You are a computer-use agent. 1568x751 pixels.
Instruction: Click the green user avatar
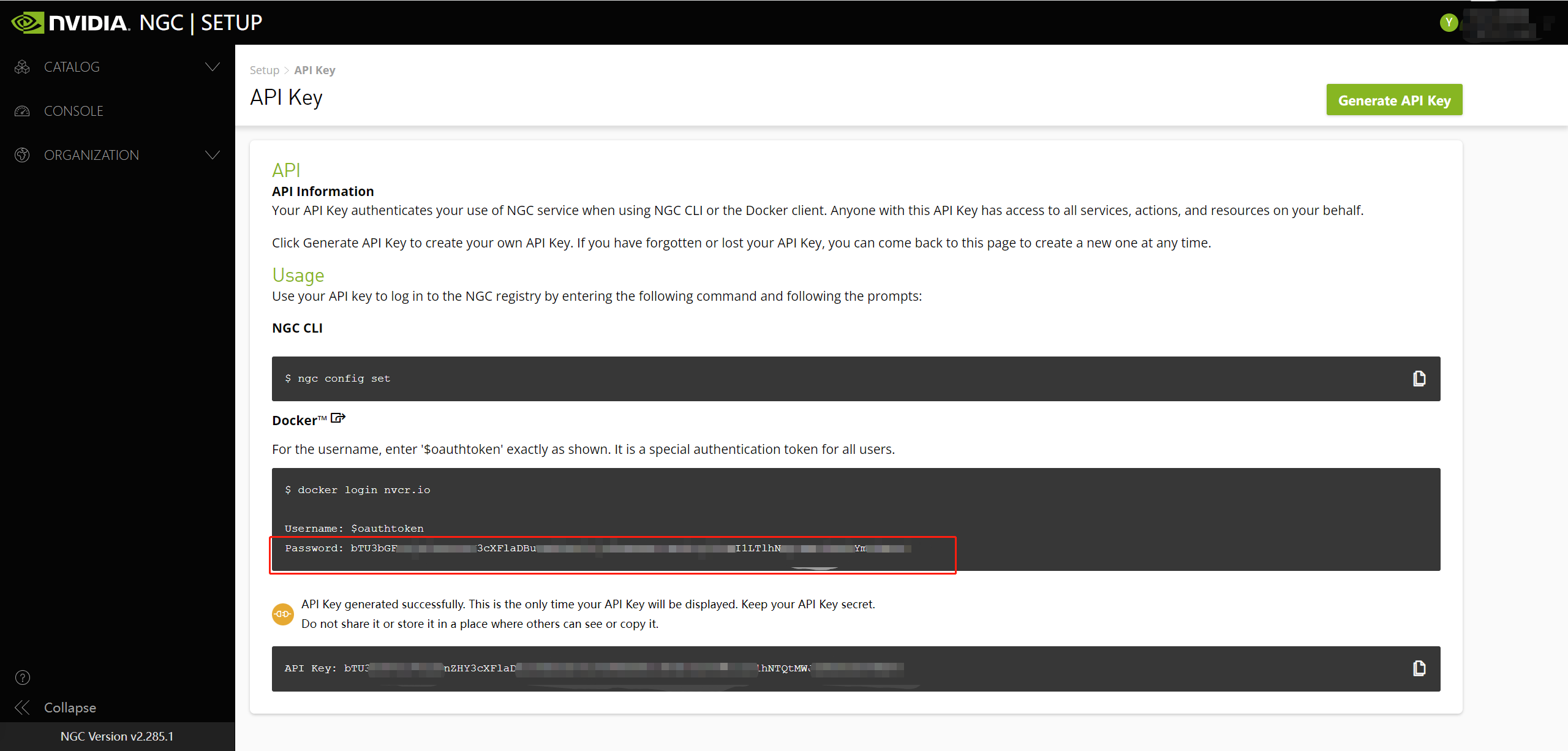pyautogui.click(x=1449, y=23)
